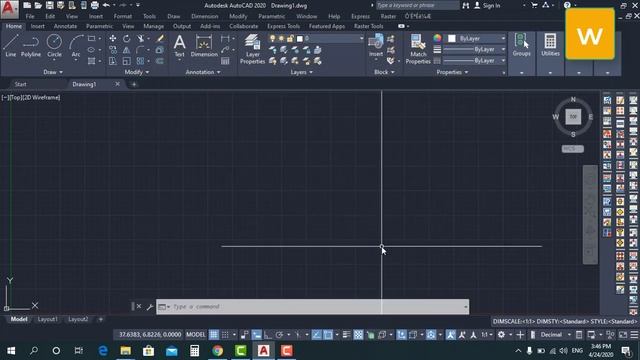Click the white ByLayer color swatch
The image size is (640, 360).
(x=451, y=38)
